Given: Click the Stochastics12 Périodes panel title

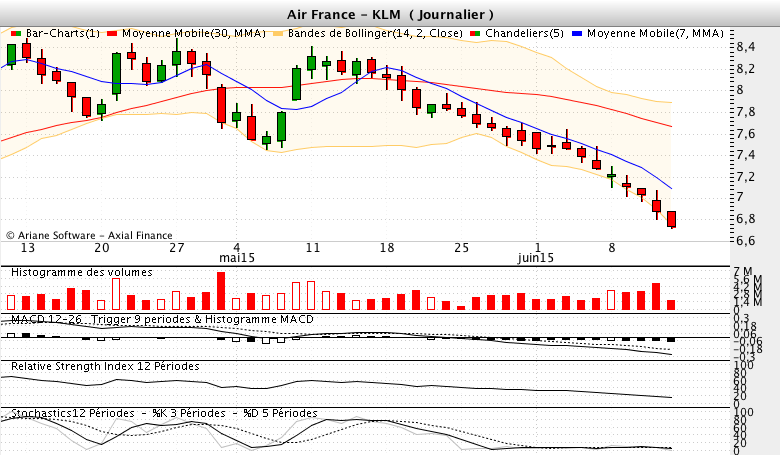Looking at the screenshot, I should point(164,413).
